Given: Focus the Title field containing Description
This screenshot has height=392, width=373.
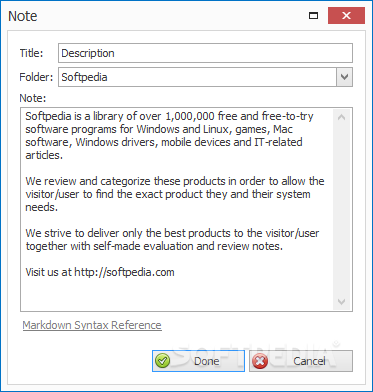Looking at the screenshot, I should pyautogui.click(x=205, y=53).
